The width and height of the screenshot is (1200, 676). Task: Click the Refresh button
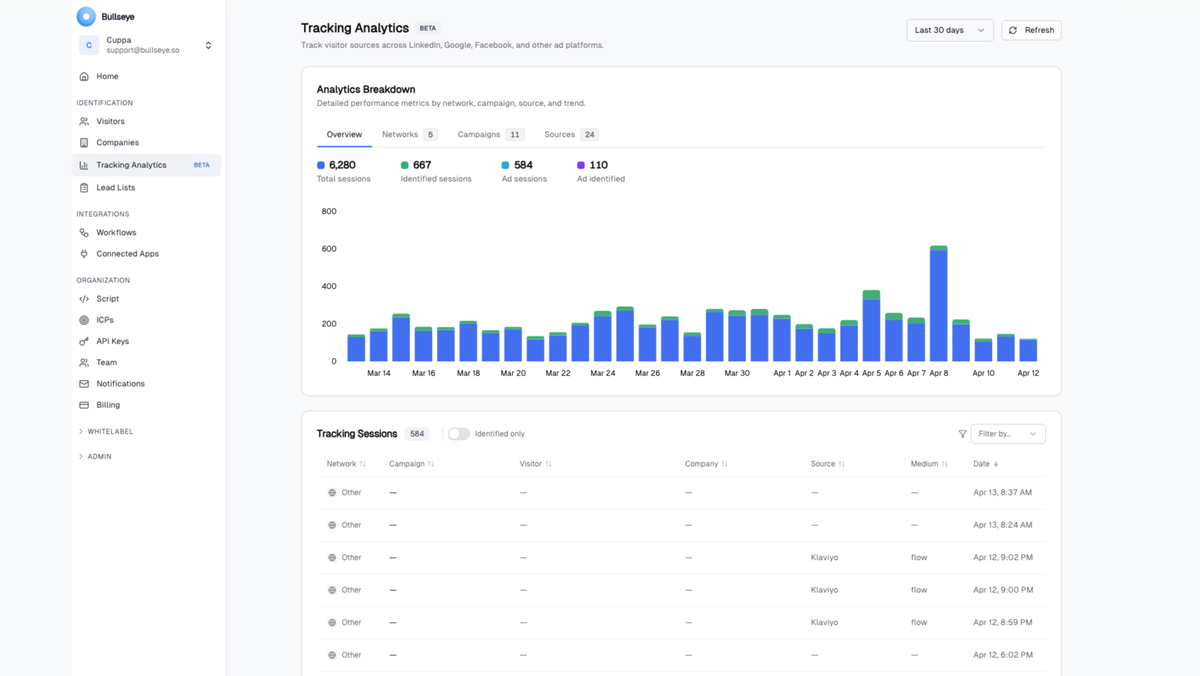[1030, 30]
